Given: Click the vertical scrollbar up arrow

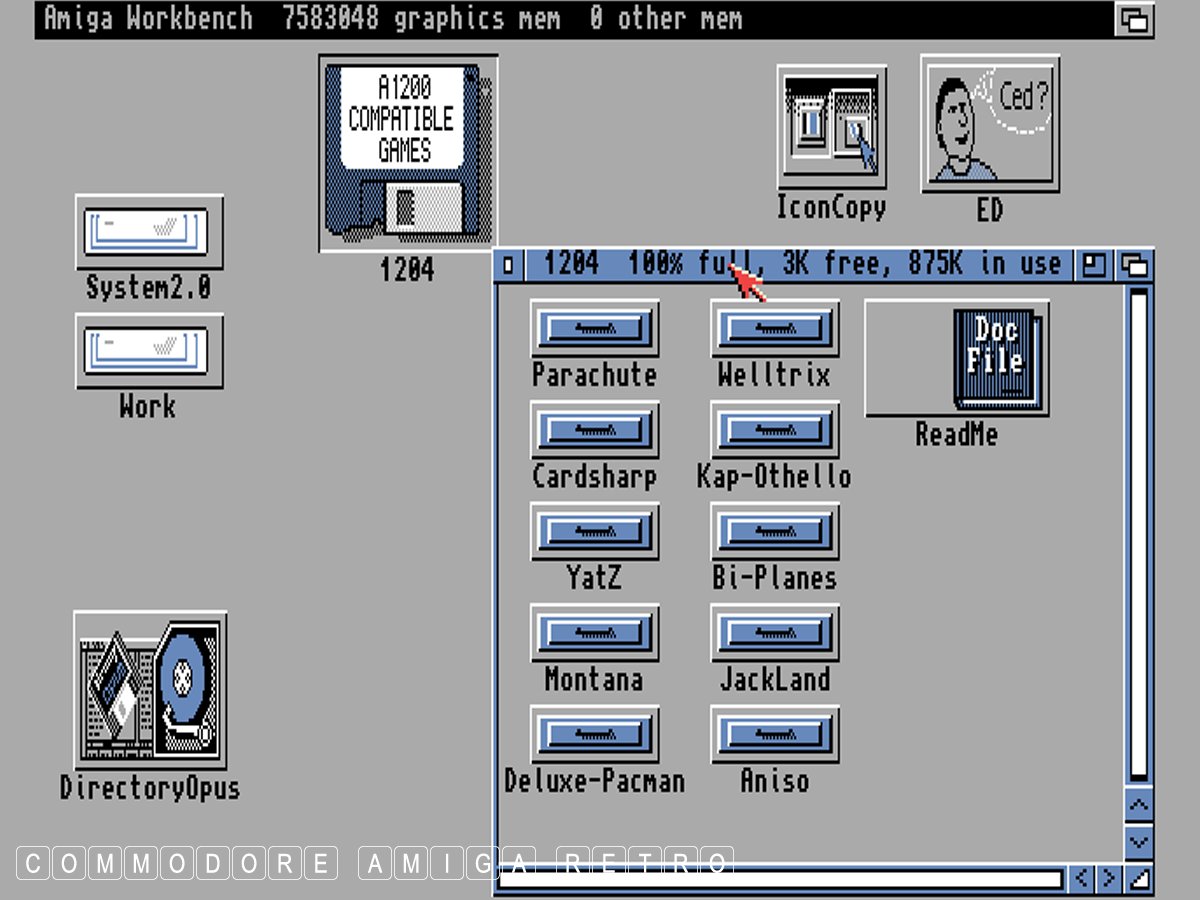Looking at the screenshot, I should coord(1138,806).
